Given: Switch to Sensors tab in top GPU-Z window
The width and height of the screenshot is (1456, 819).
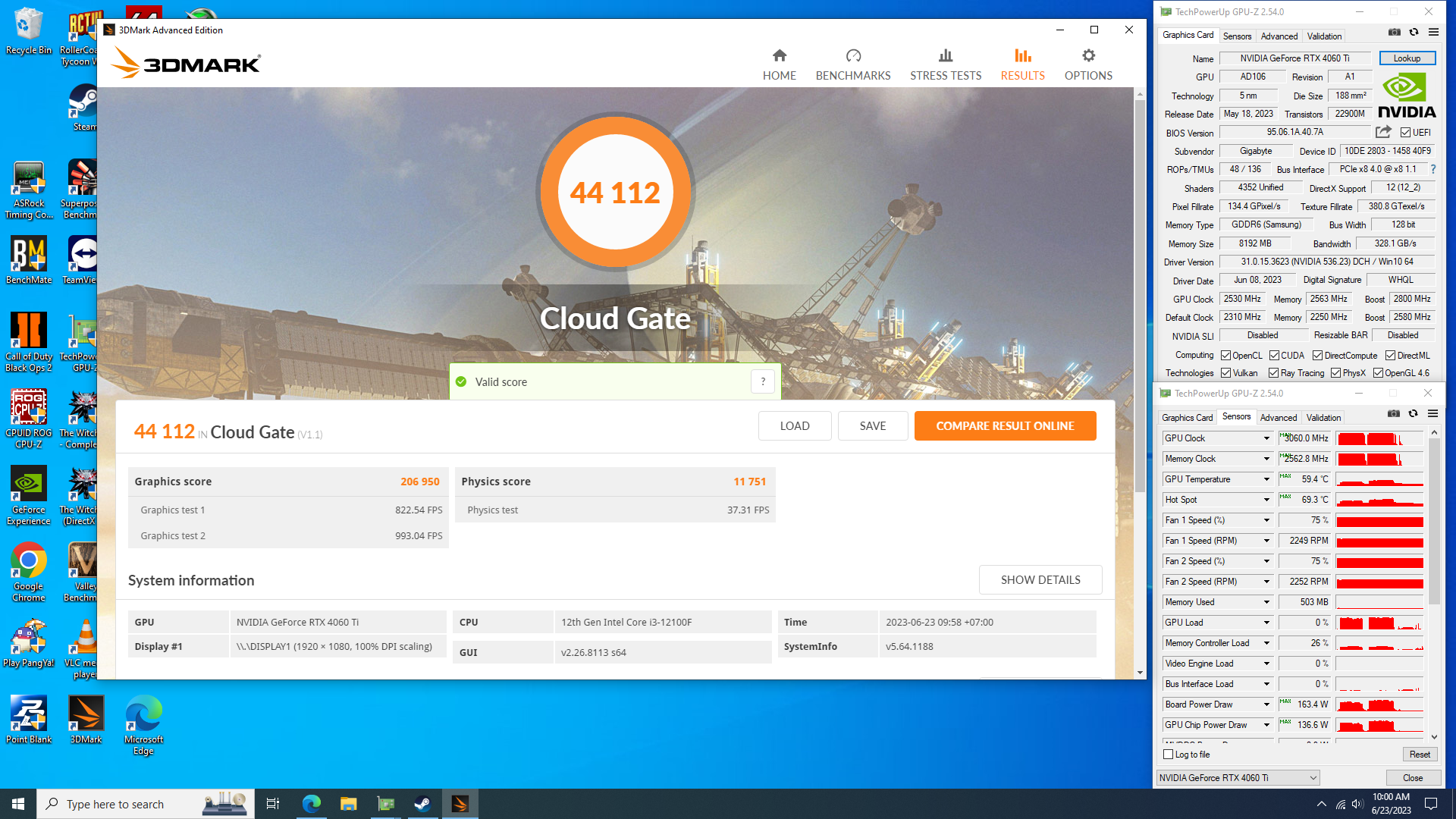Looking at the screenshot, I should (1237, 36).
